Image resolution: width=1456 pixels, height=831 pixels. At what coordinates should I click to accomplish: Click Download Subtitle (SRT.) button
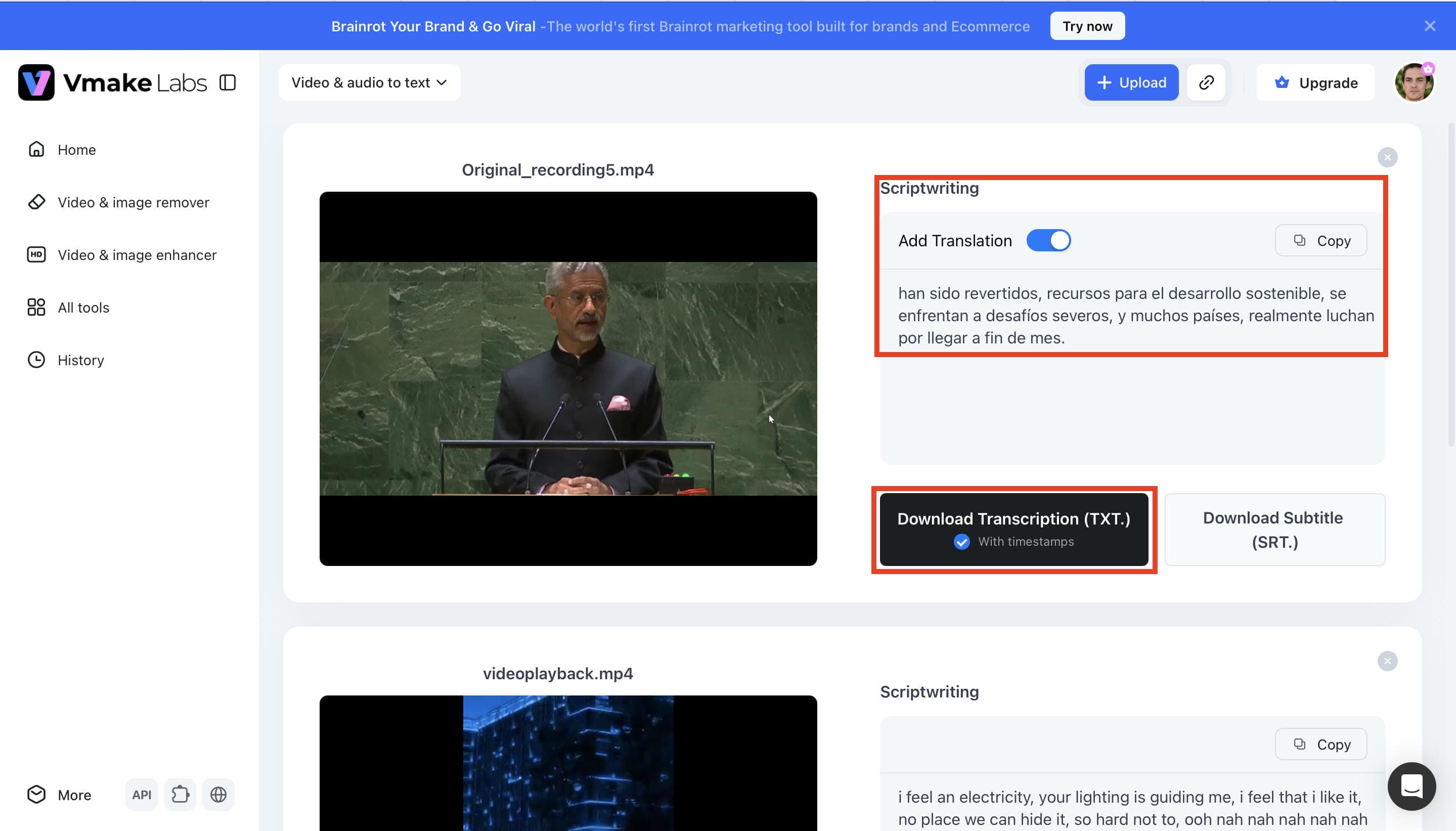[x=1274, y=530]
